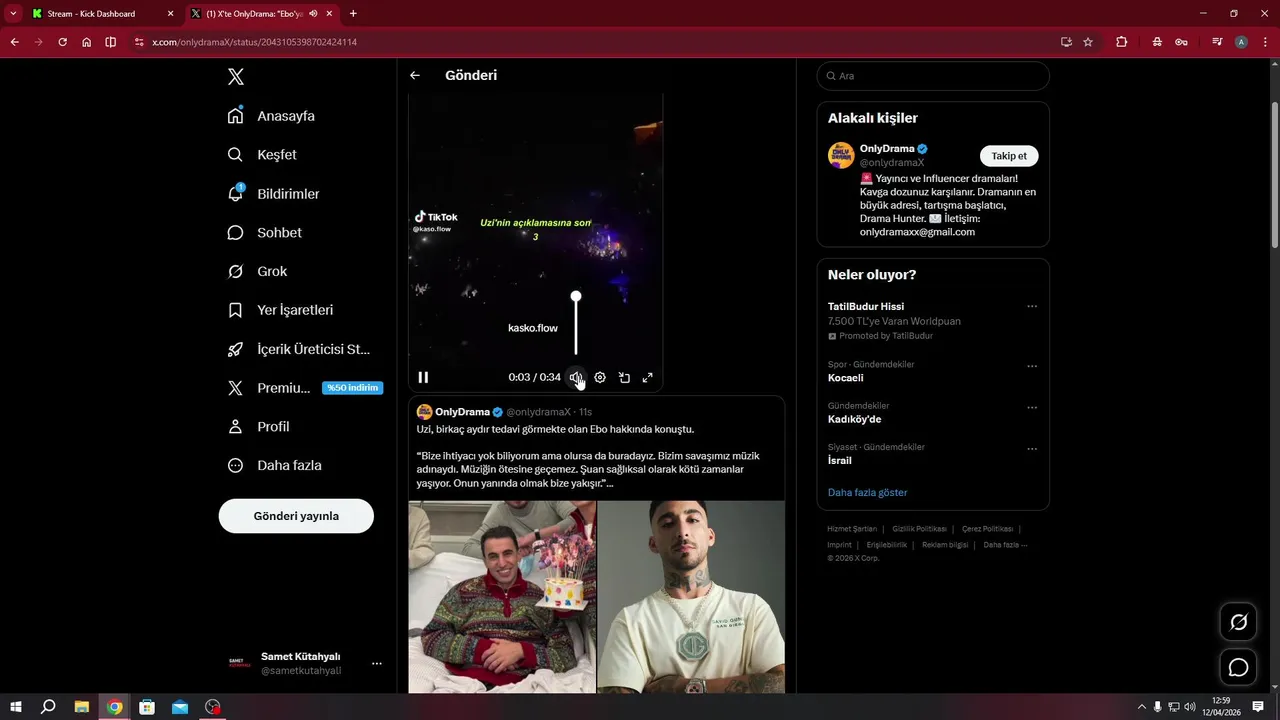The width and height of the screenshot is (1280, 720).
Task: Enter fullscreen on the video
Action: coord(648,377)
